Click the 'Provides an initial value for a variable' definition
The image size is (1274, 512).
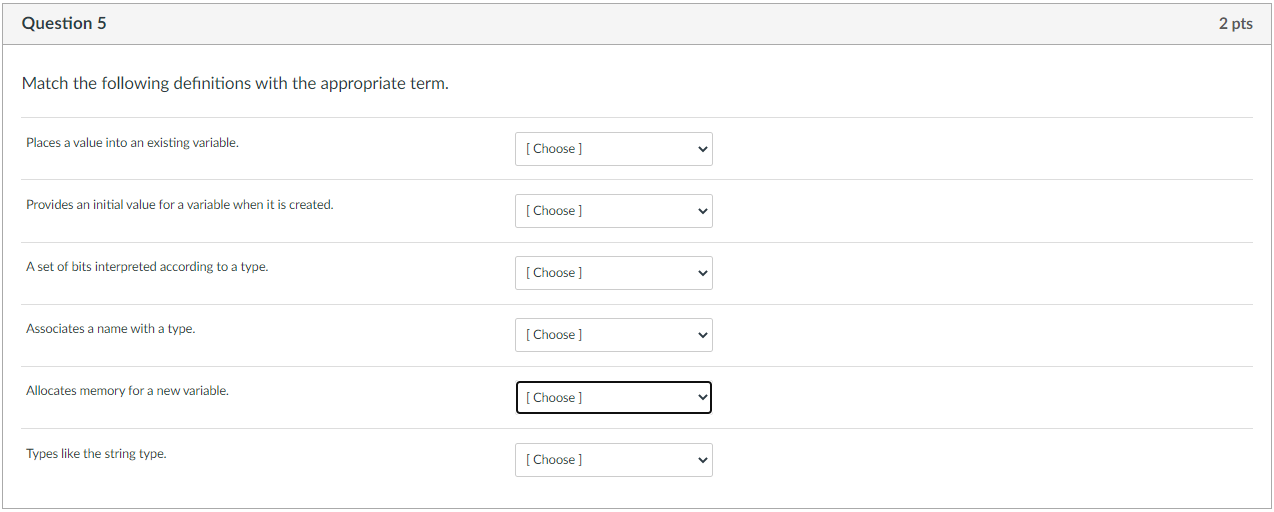point(180,205)
